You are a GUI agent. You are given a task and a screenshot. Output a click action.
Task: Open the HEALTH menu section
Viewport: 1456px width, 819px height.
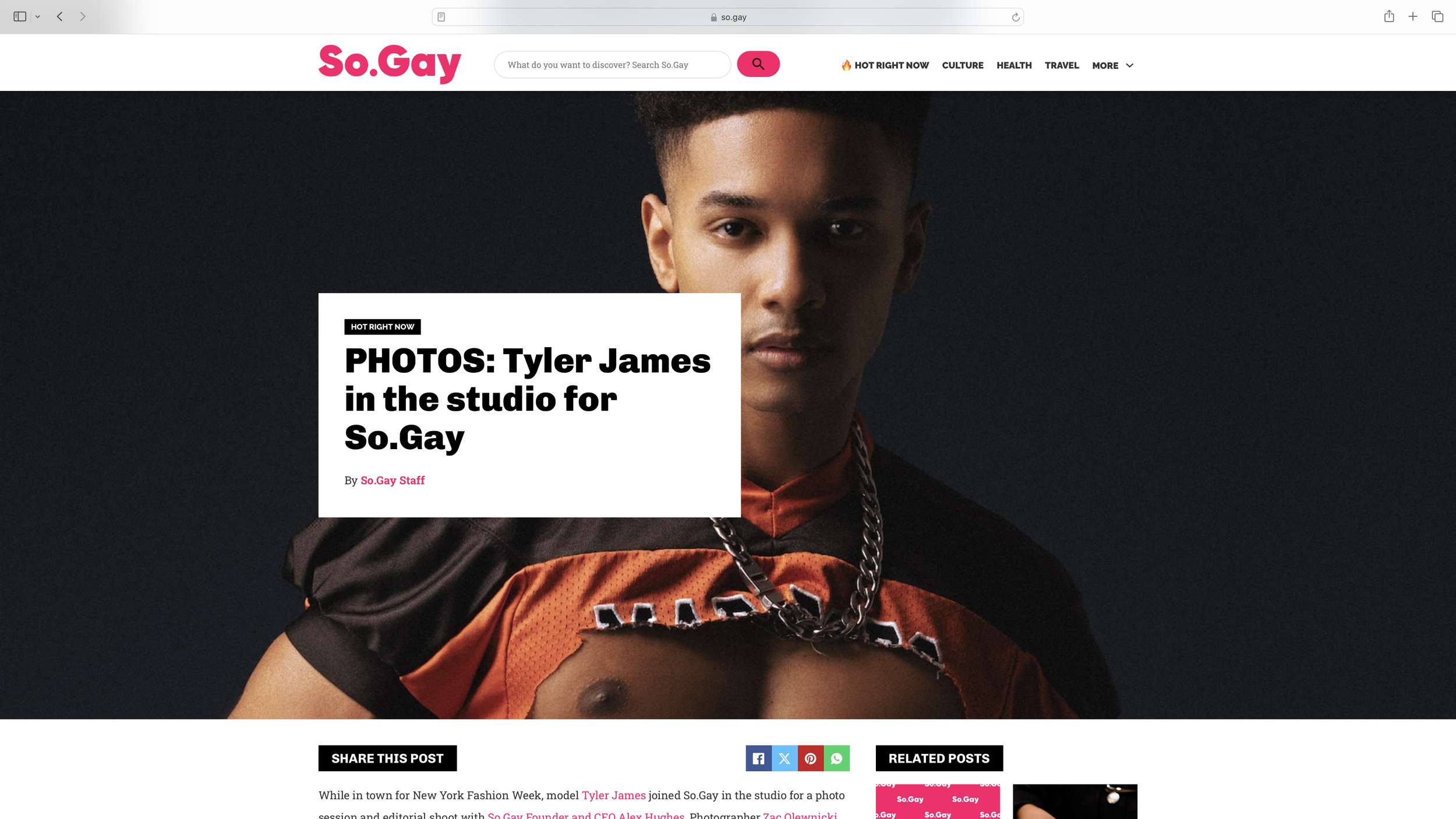(1014, 65)
